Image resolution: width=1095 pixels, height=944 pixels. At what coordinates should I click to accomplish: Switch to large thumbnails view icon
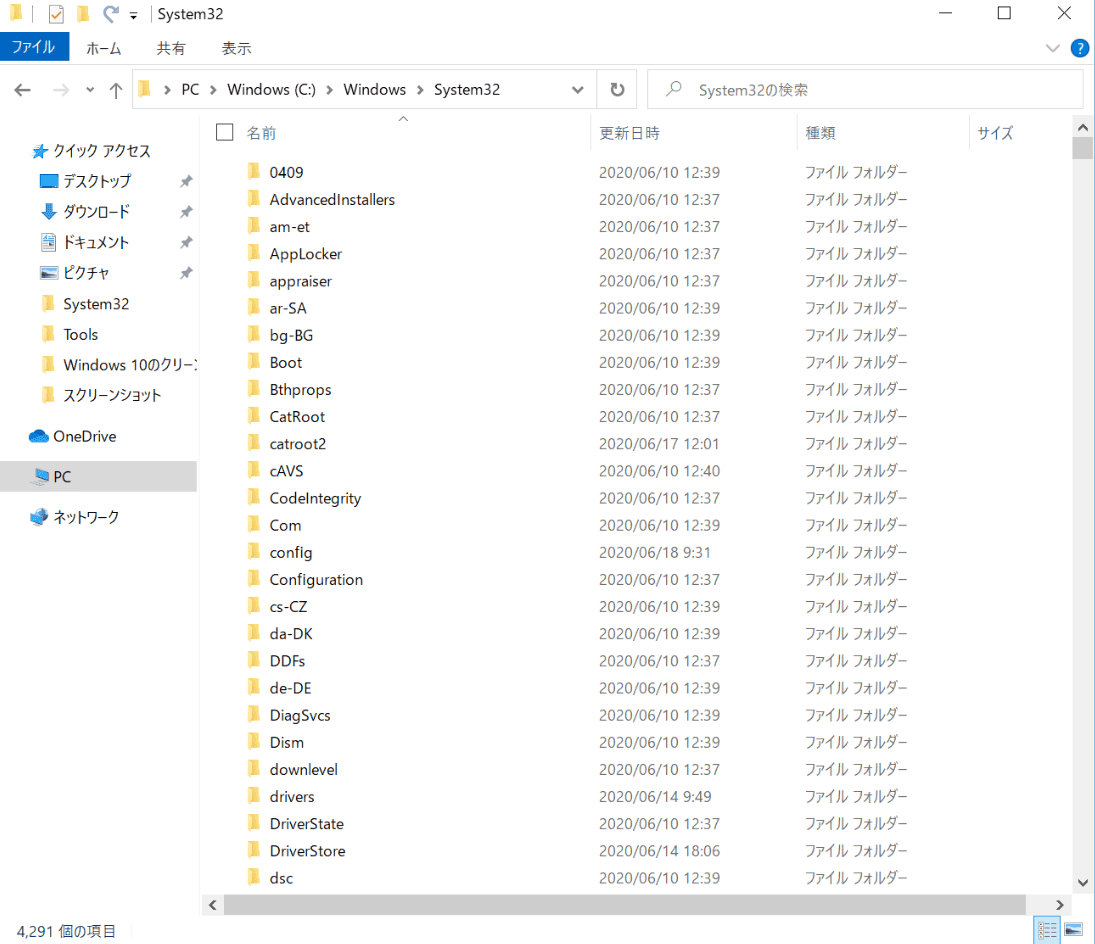[1073, 930]
